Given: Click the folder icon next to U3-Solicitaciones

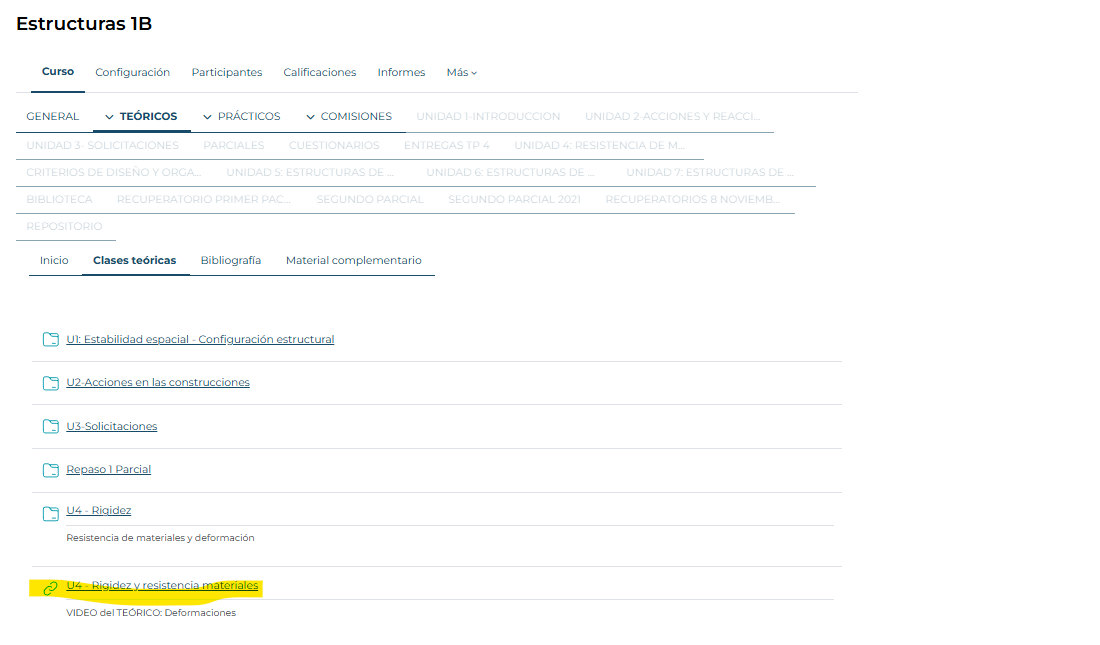Looking at the screenshot, I should (x=51, y=427).
